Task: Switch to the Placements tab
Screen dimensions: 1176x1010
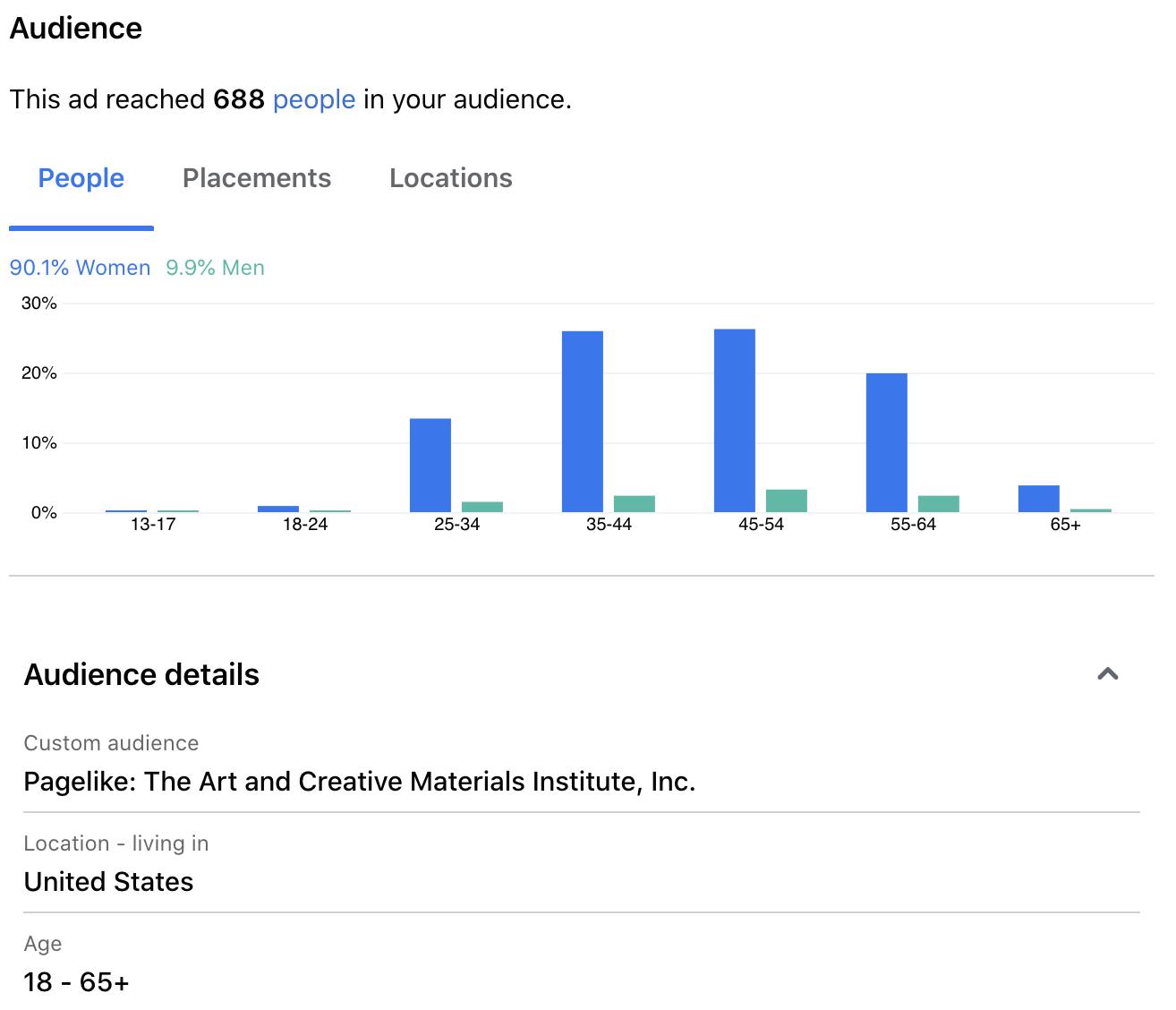Action: tap(257, 178)
